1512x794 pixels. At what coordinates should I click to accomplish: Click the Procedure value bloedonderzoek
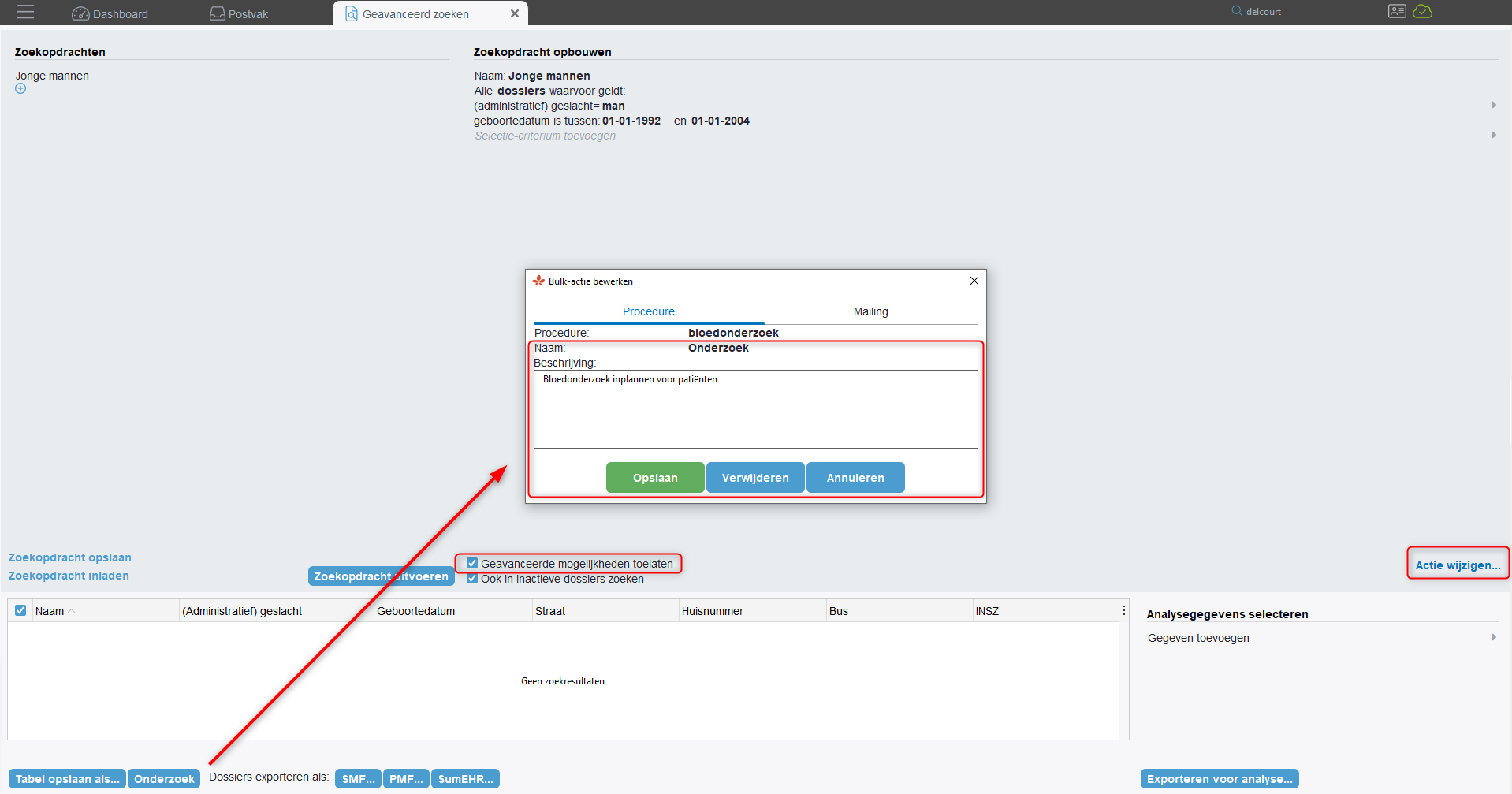tap(733, 333)
